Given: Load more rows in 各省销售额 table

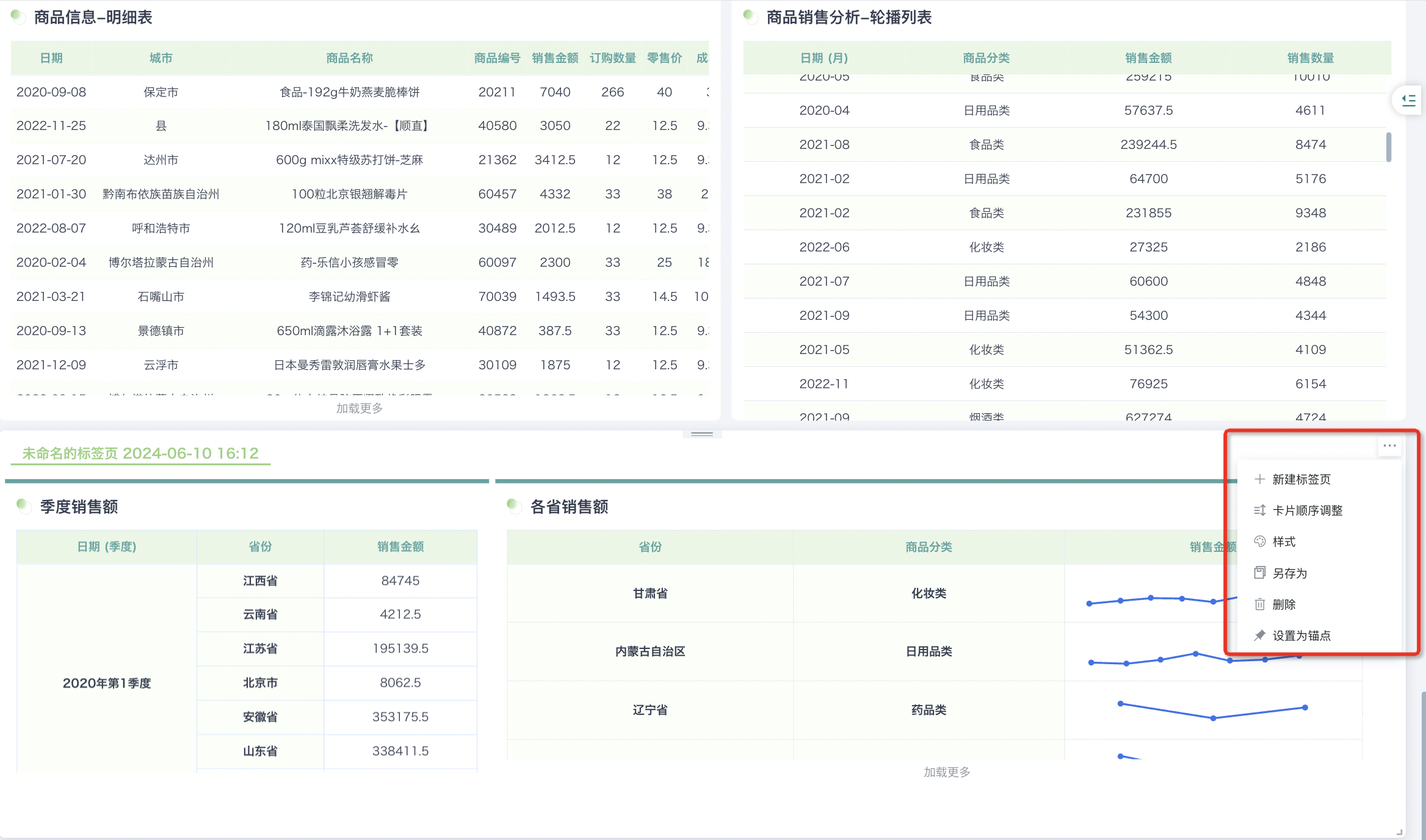Looking at the screenshot, I should (946, 772).
